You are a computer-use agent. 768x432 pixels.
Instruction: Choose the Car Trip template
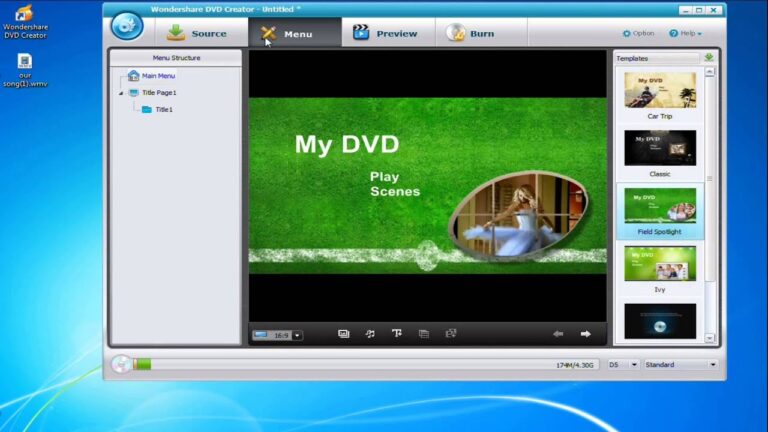[660, 96]
